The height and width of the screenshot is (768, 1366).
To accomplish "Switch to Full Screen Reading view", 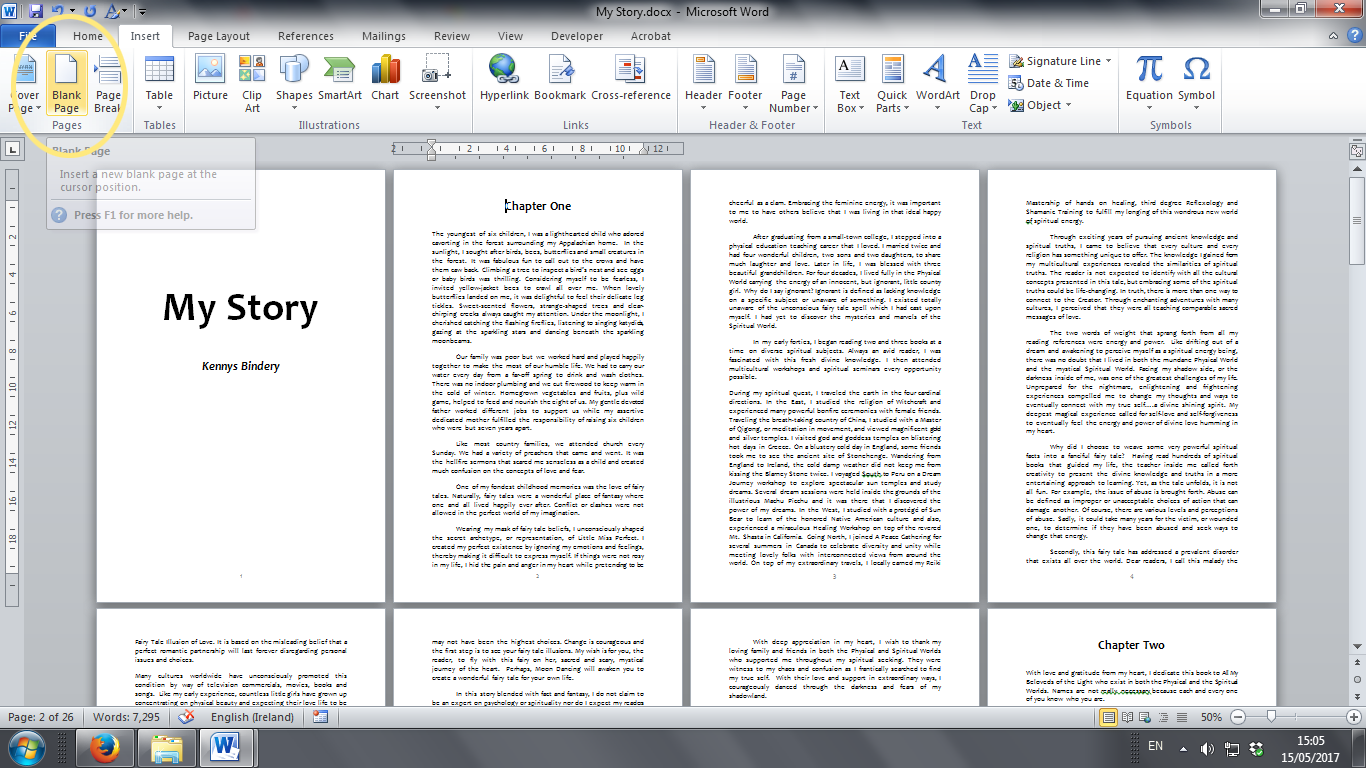I will [x=1127, y=718].
